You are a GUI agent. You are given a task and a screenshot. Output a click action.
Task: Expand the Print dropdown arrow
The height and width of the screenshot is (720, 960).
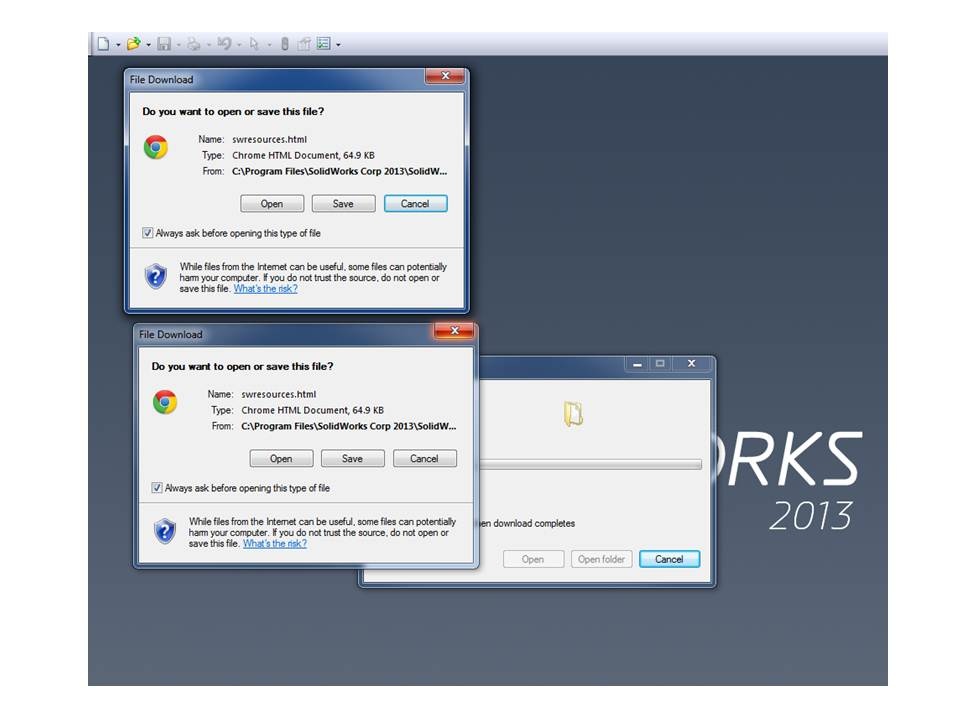coord(208,45)
